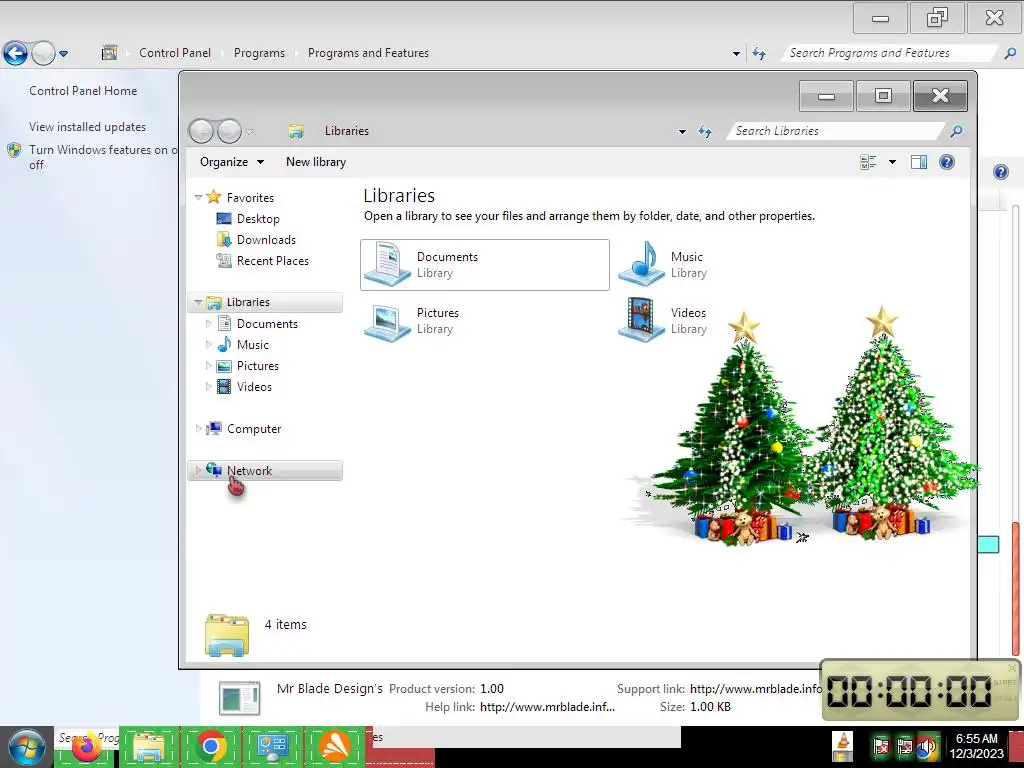Open the orange Avast taskbar icon
1024x768 pixels.
tap(334, 747)
